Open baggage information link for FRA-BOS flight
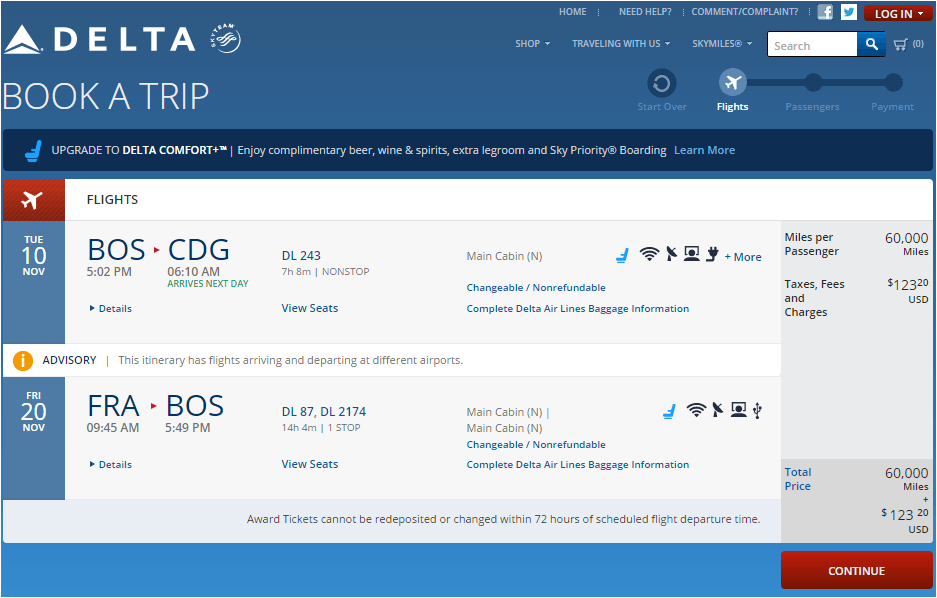This screenshot has height=598, width=937. 578,465
